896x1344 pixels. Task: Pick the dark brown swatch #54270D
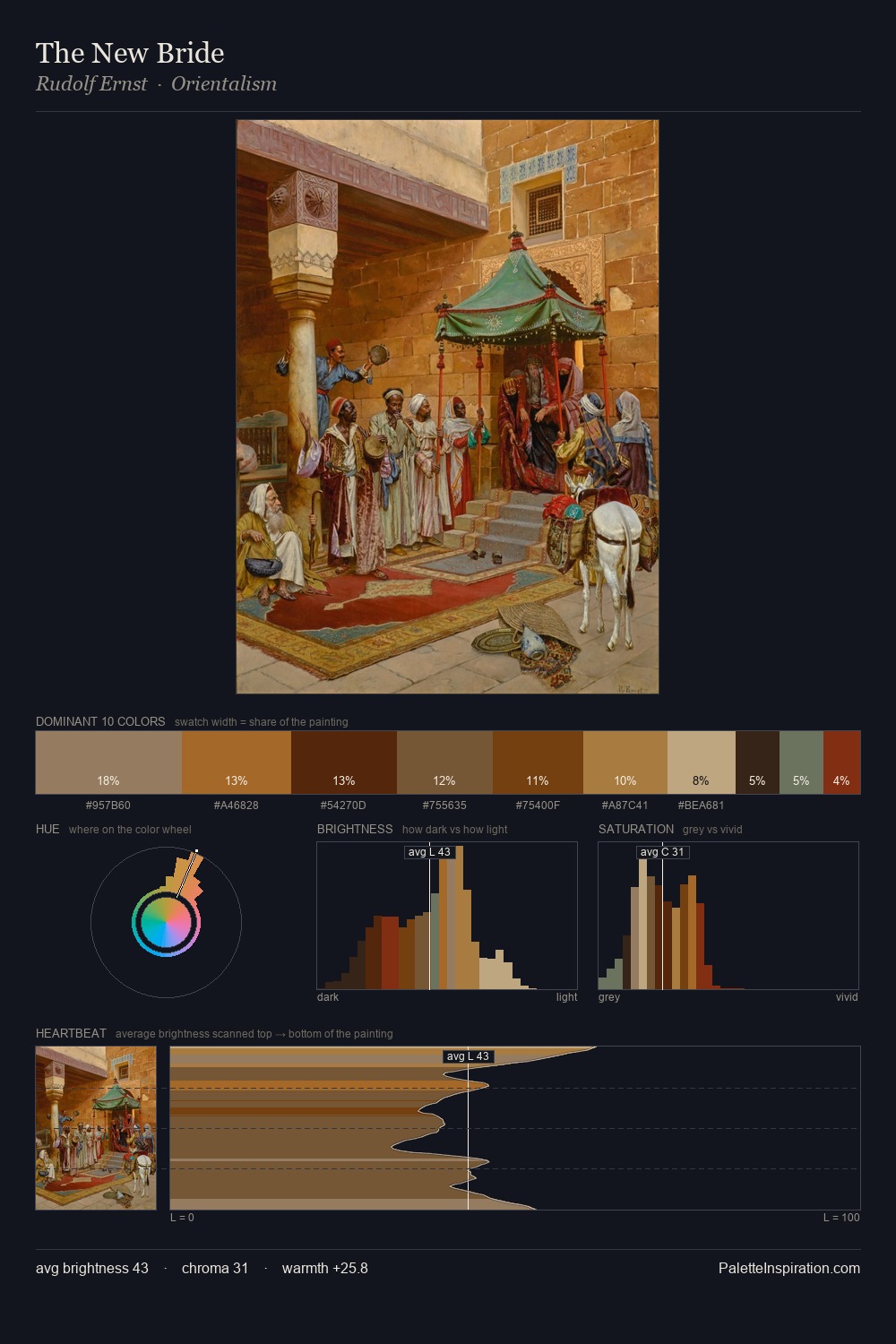tap(344, 762)
